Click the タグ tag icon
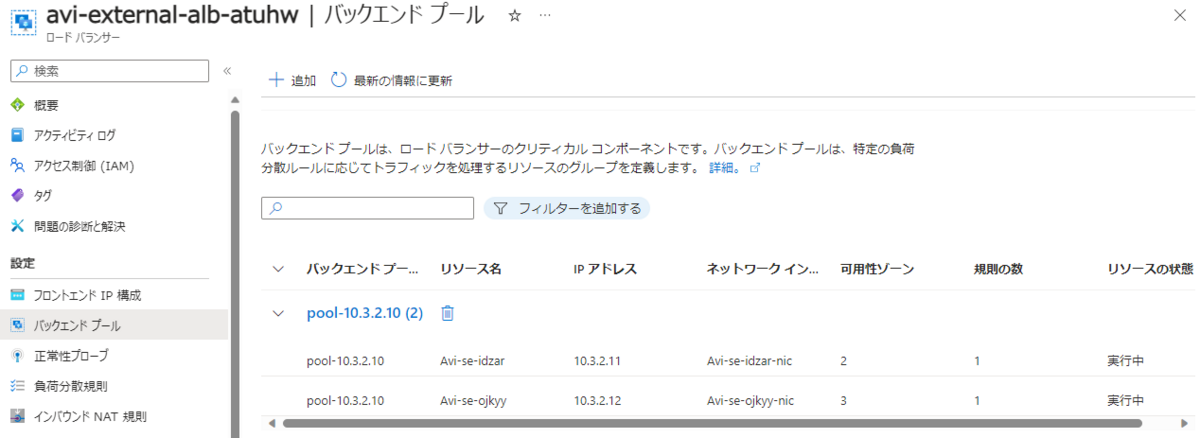This screenshot has width=1200, height=438. point(17,195)
